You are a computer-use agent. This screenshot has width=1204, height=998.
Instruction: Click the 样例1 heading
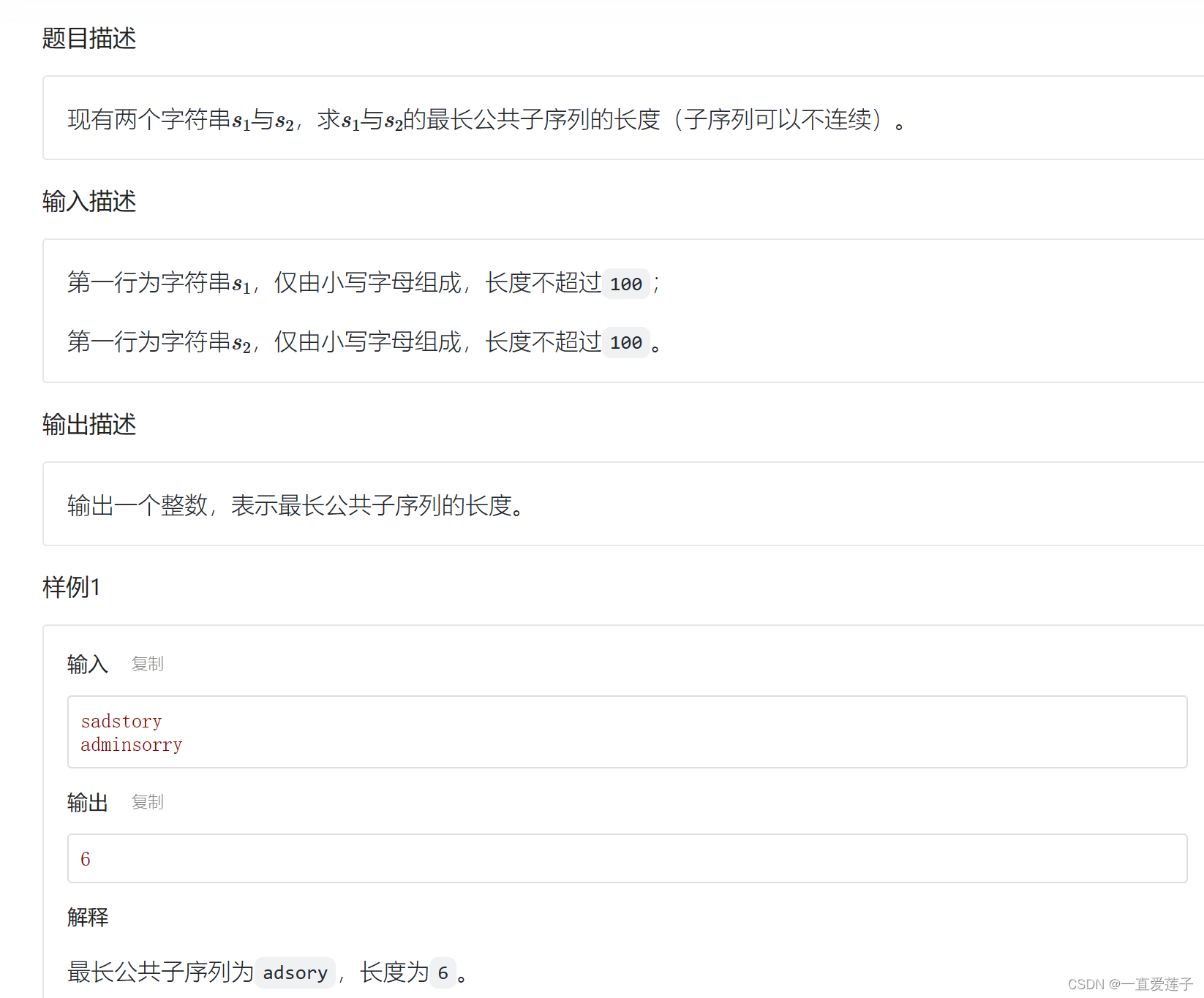pyautogui.click(x=72, y=587)
